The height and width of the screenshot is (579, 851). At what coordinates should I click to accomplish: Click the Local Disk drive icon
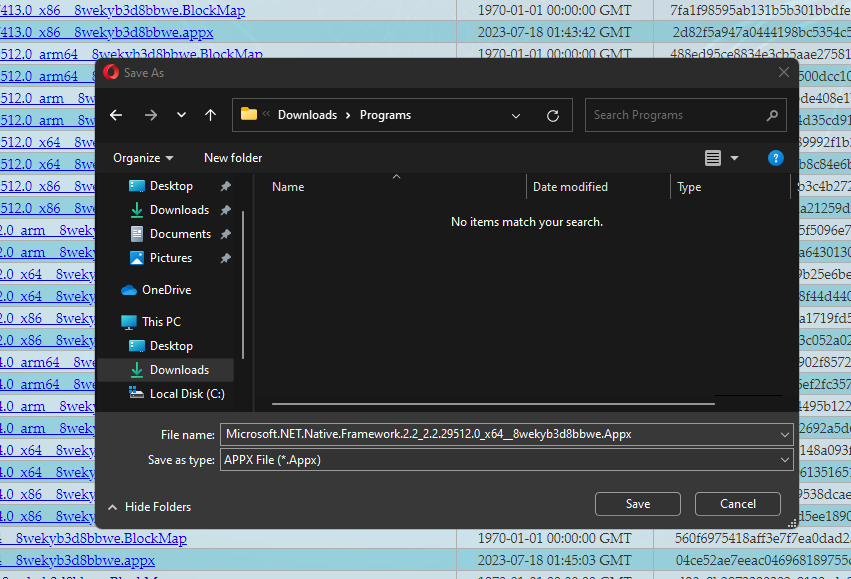coord(136,393)
